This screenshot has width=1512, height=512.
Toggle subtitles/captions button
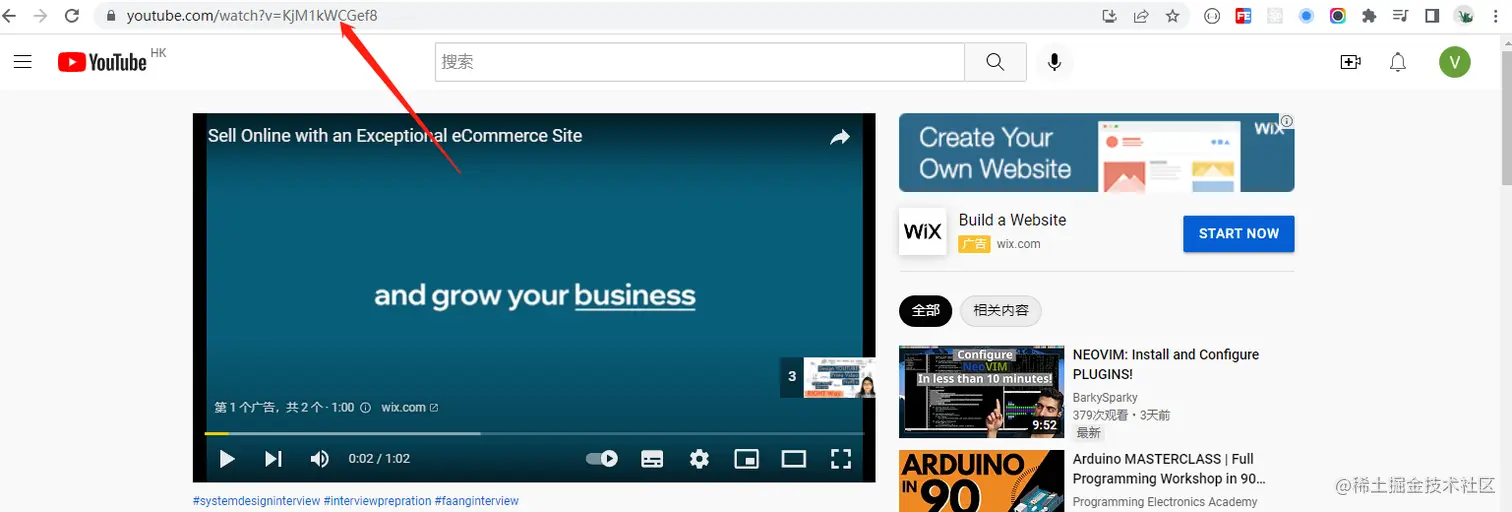[x=652, y=459]
